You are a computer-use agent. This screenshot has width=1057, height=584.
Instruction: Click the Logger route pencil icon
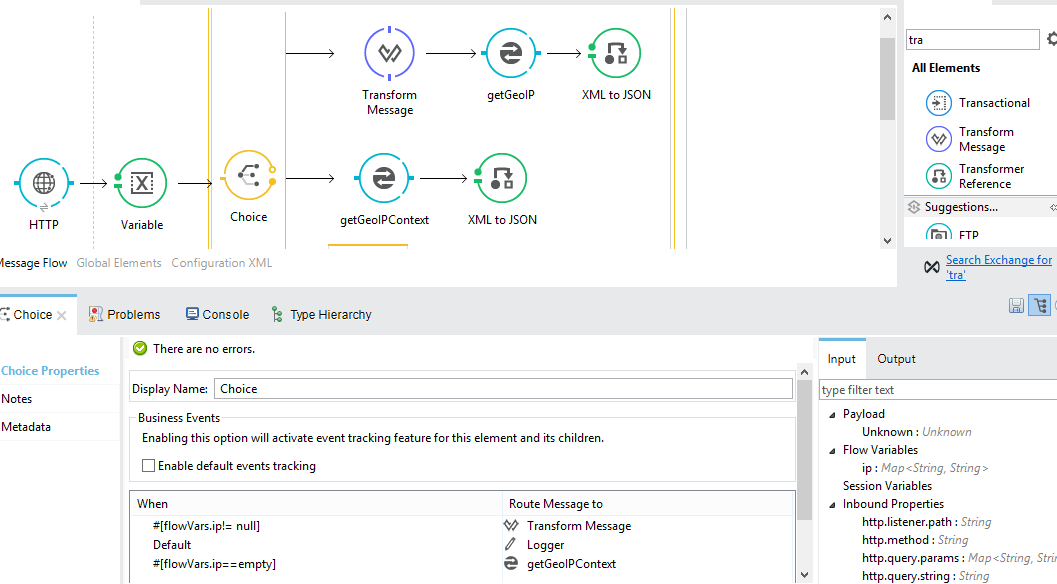511,544
